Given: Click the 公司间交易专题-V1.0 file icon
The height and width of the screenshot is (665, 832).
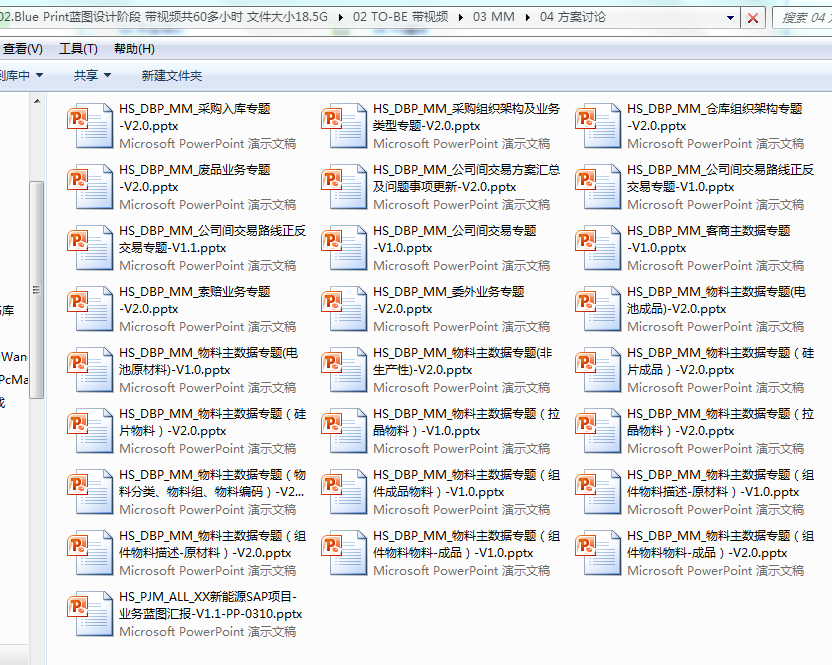Looking at the screenshot, I should pos(344,248).
